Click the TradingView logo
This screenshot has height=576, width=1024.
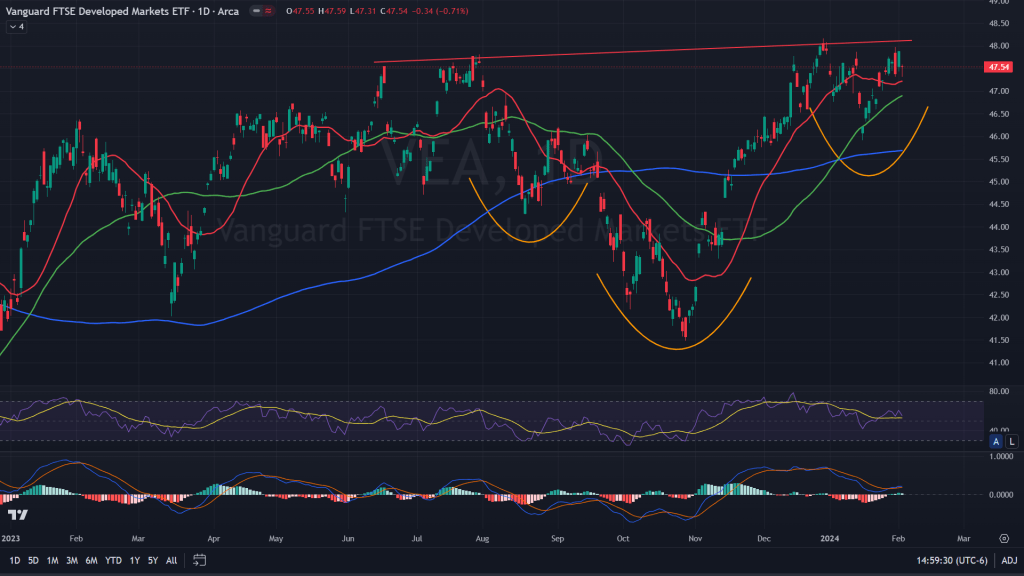pyautogui.click(x=17, y=514)
